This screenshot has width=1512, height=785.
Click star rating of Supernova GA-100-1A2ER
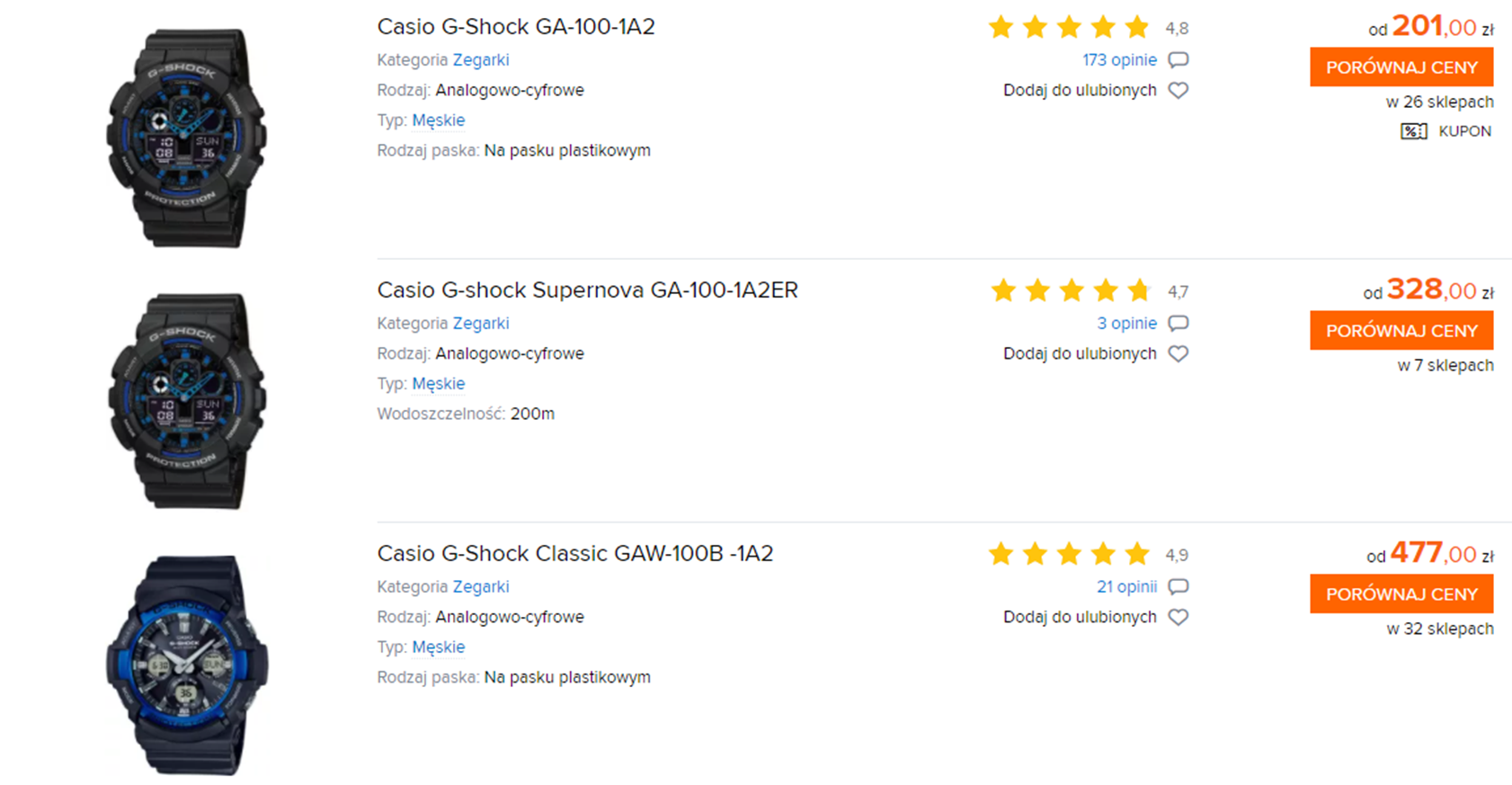(x=1071, y=290)
